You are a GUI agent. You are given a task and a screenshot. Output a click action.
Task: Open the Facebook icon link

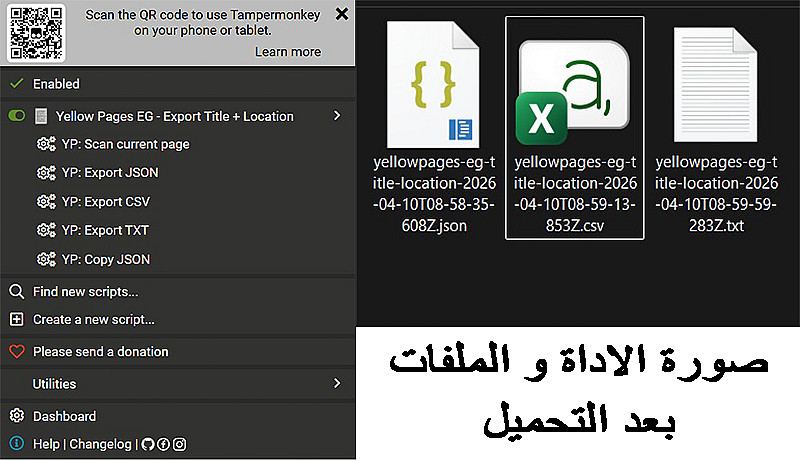(x=163, y=444)
